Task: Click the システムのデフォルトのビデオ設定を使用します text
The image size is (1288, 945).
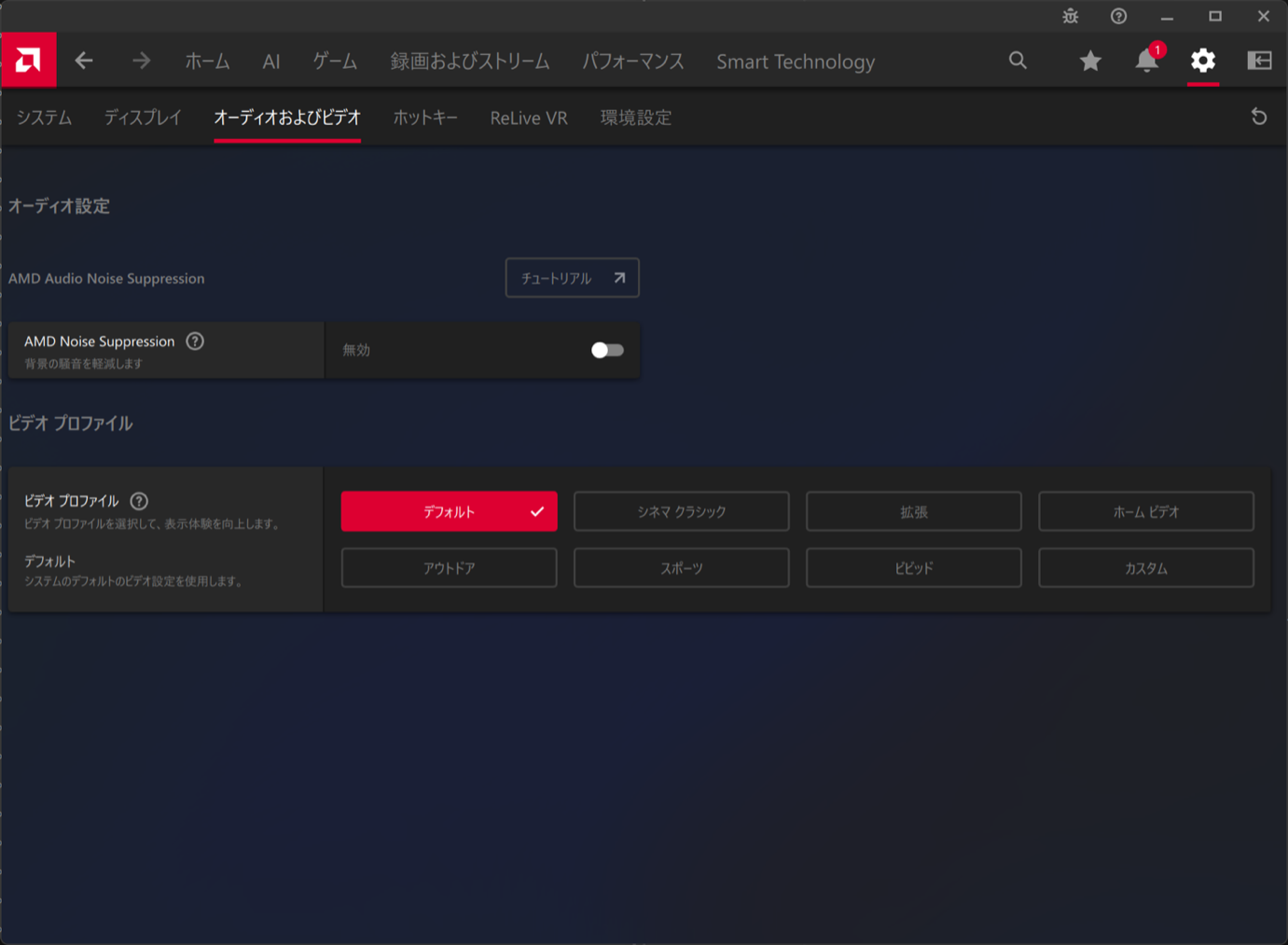Action: [x=134, y=581]
